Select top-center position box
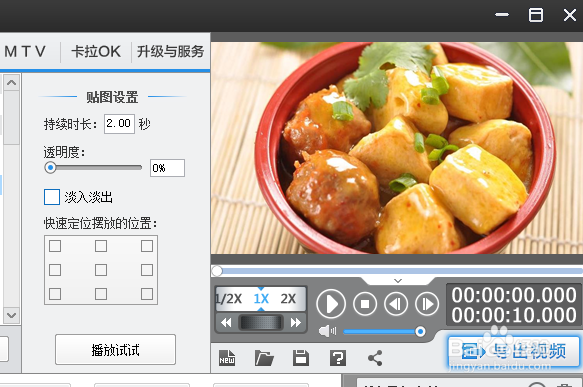This screenshot has width=583, height=387. [101, 246]
